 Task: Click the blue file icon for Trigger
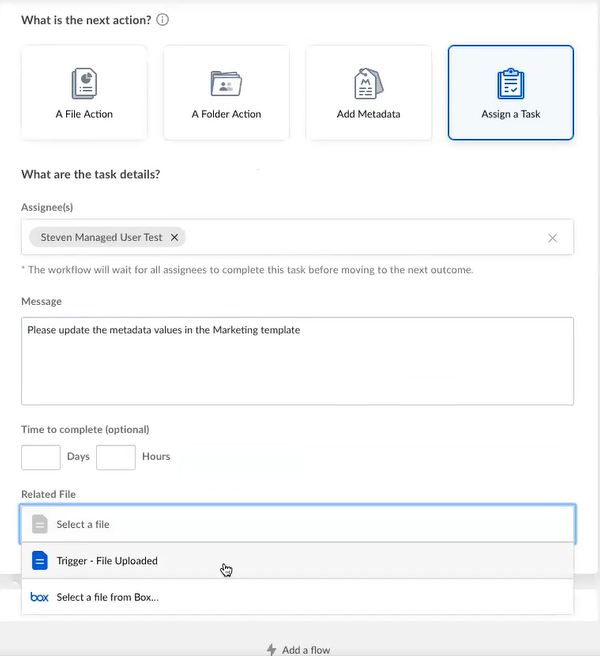40,561
